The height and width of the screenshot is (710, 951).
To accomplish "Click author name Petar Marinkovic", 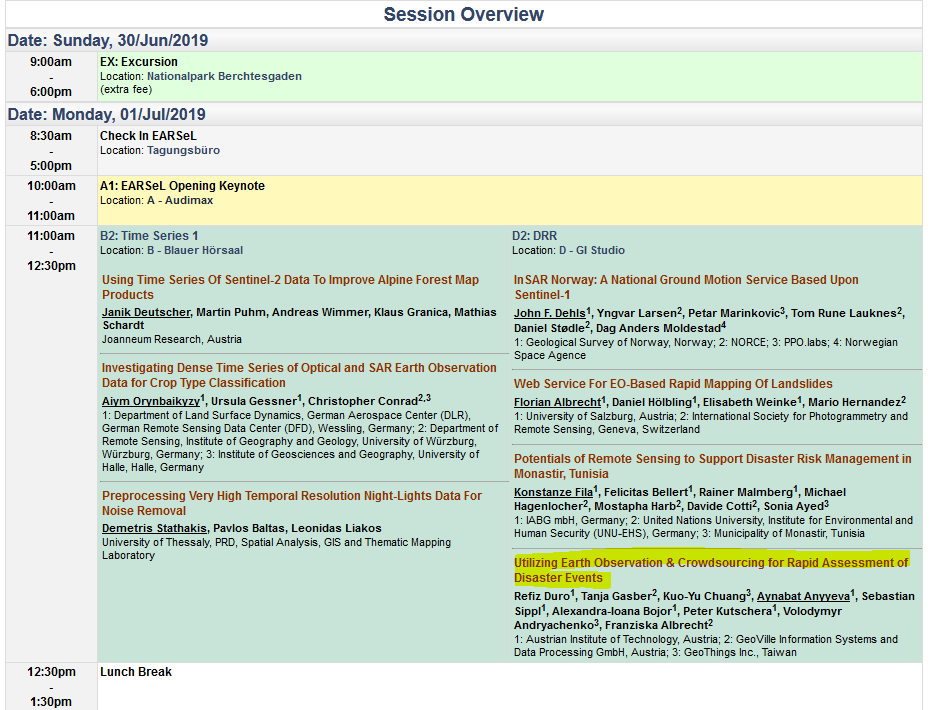I will [733, 313].
